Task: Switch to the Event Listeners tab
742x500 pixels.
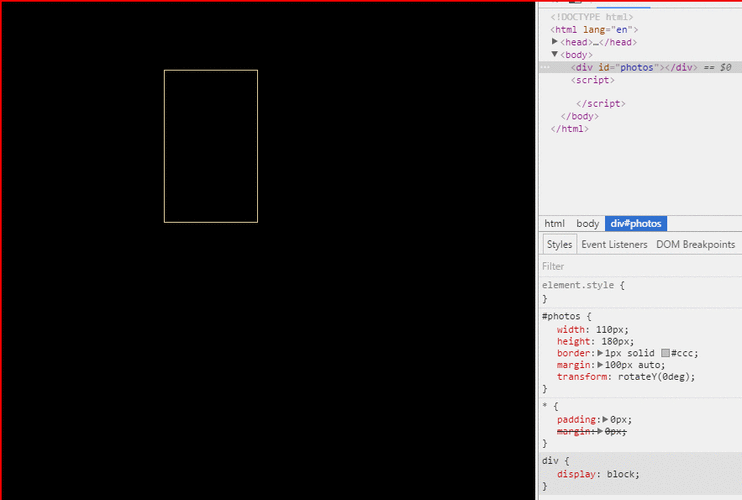Action: click(614, 244)
